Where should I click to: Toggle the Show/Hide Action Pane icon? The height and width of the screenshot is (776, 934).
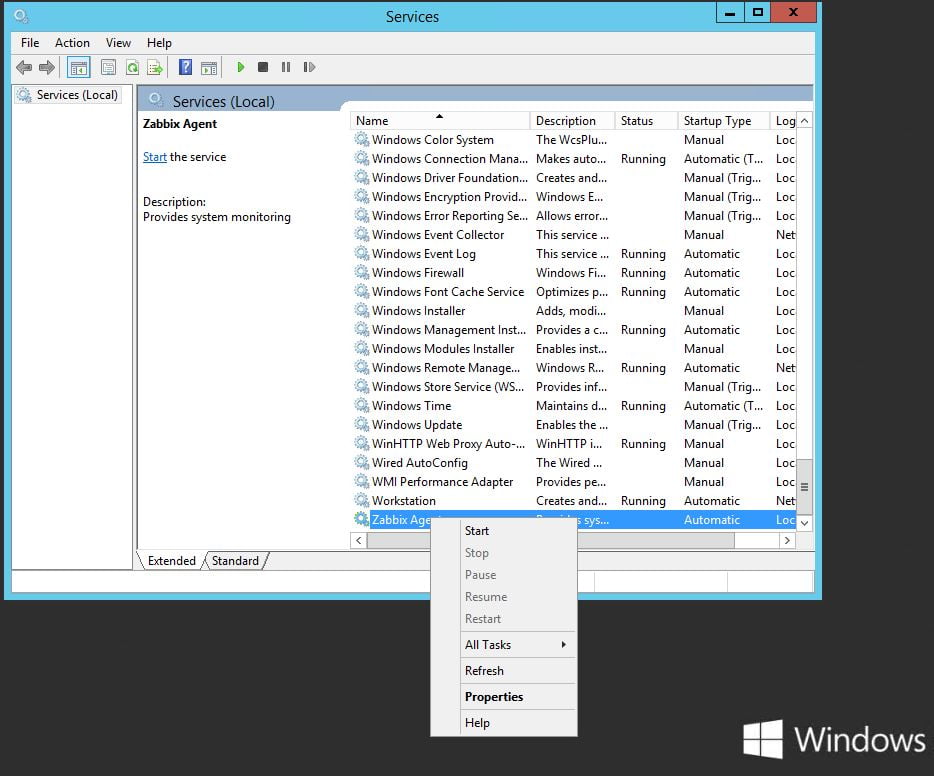pos(209,68)
